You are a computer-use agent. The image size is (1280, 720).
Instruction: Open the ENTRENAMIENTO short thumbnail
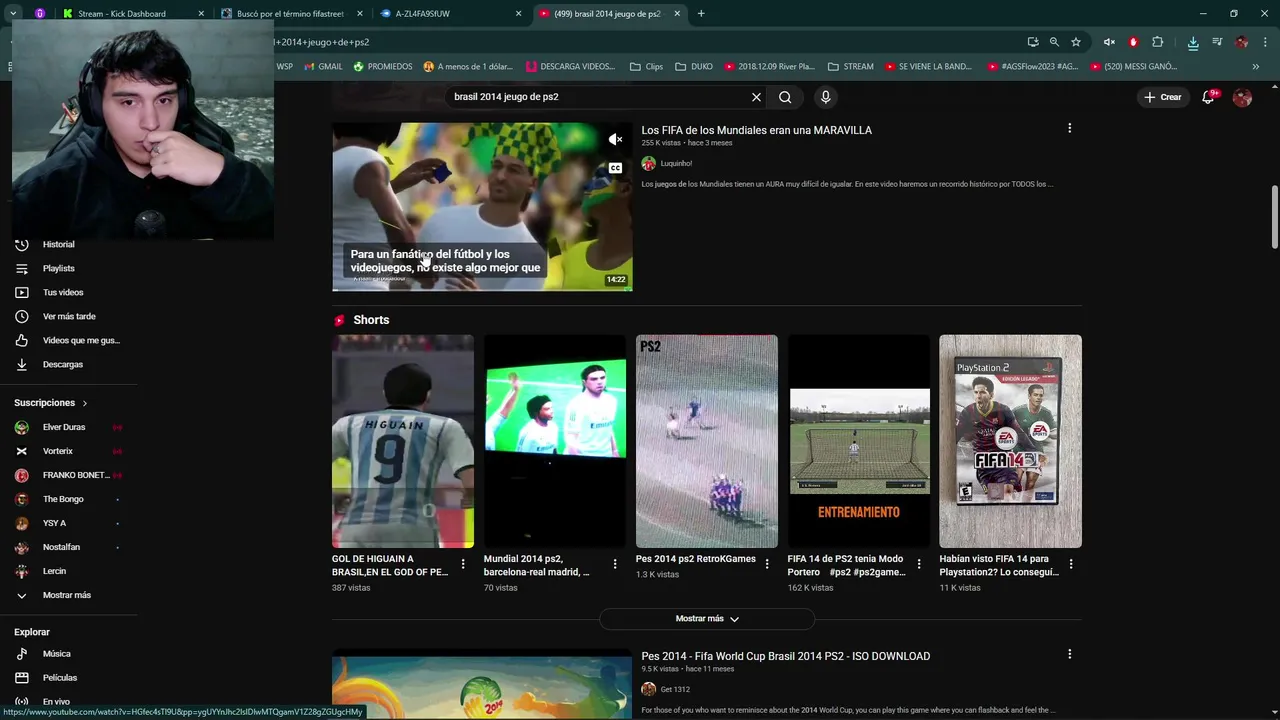click(x=859, y=441)
